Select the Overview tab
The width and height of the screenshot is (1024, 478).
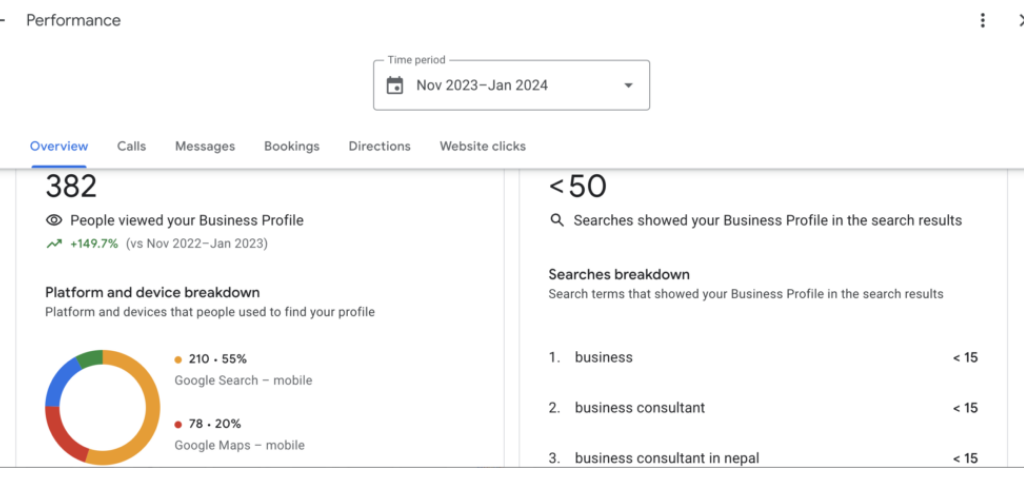pos(59,146)
